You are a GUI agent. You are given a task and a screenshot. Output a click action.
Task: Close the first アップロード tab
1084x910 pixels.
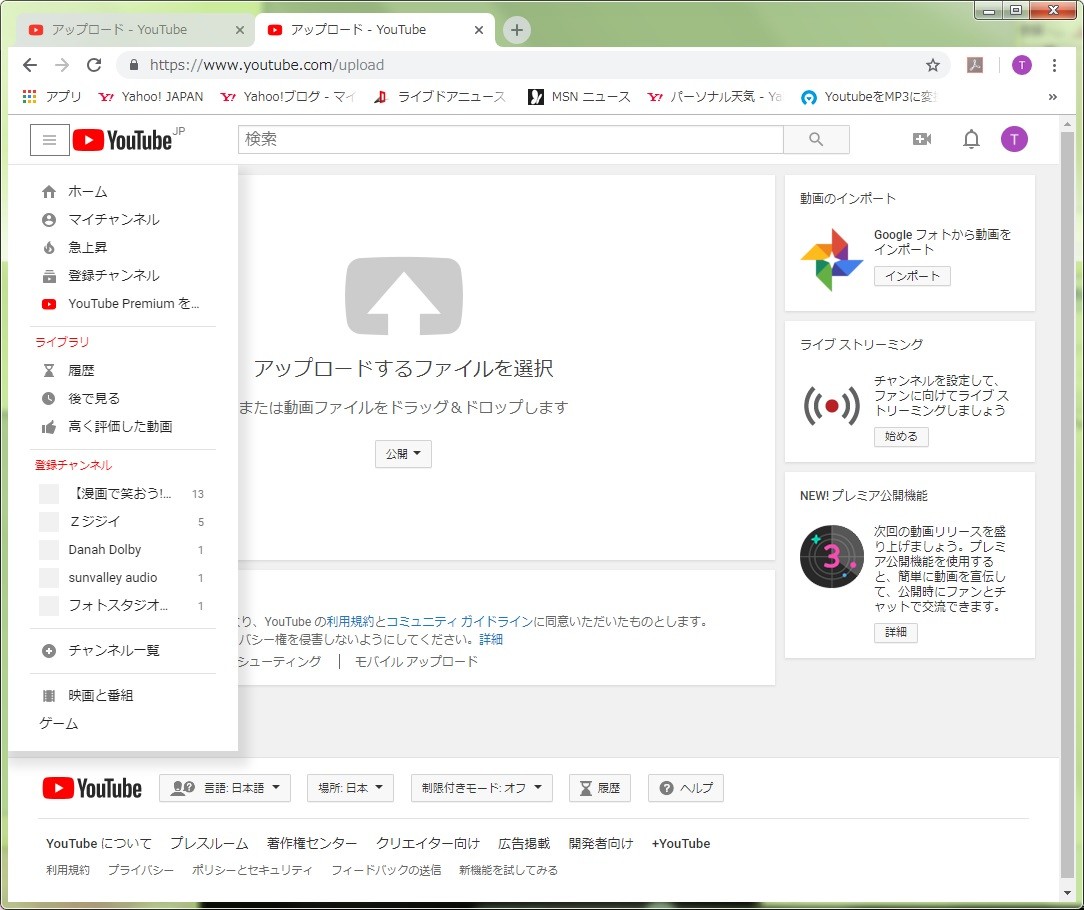[x=240, y=30]
